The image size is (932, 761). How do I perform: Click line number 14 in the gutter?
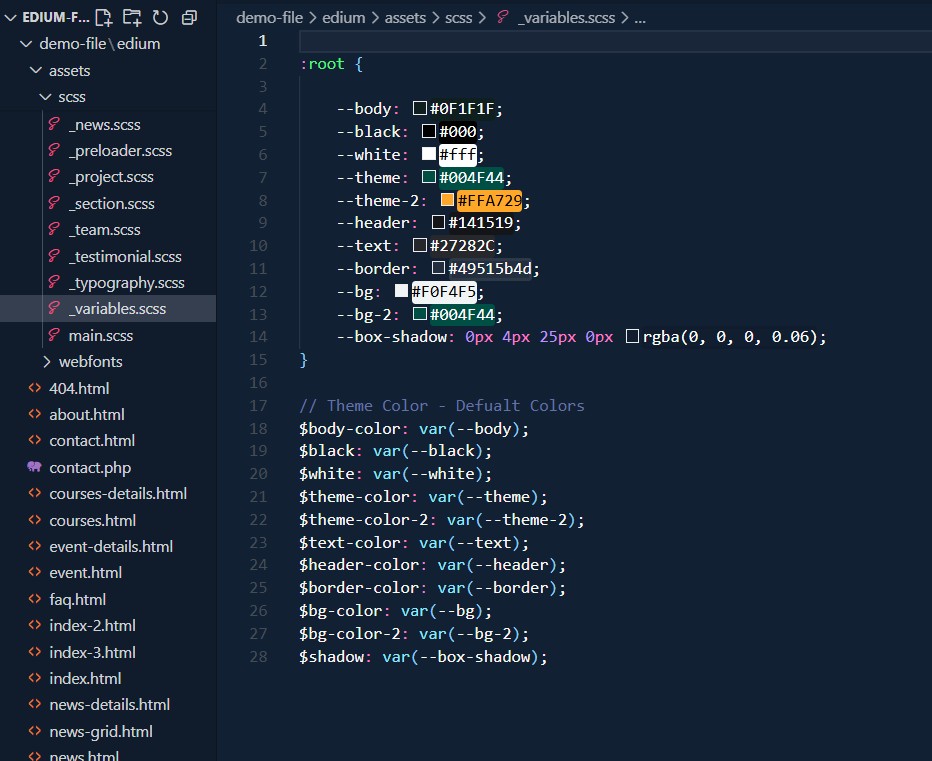[x=258, y=337]
